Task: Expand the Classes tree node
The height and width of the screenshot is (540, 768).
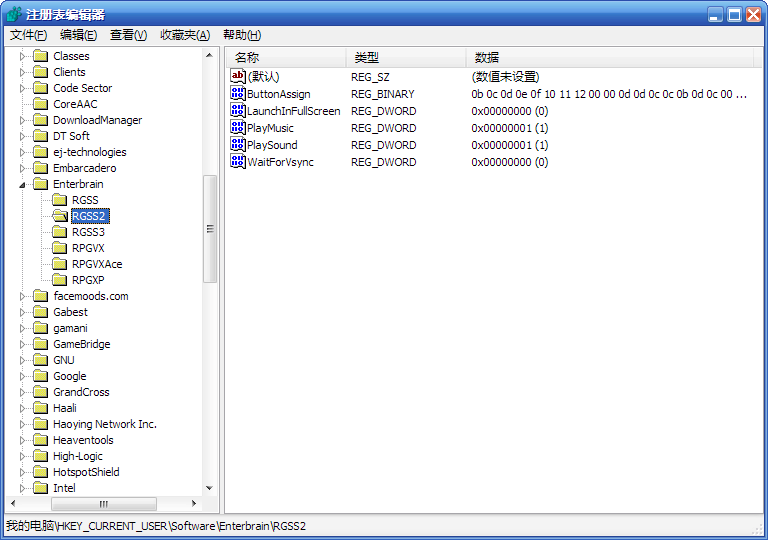Action: click(22, 56)
